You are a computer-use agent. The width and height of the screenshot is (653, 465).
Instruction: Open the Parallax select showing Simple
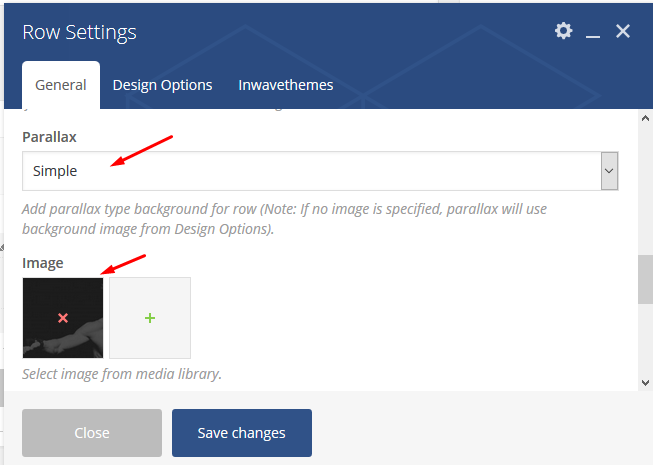(320, 171)
